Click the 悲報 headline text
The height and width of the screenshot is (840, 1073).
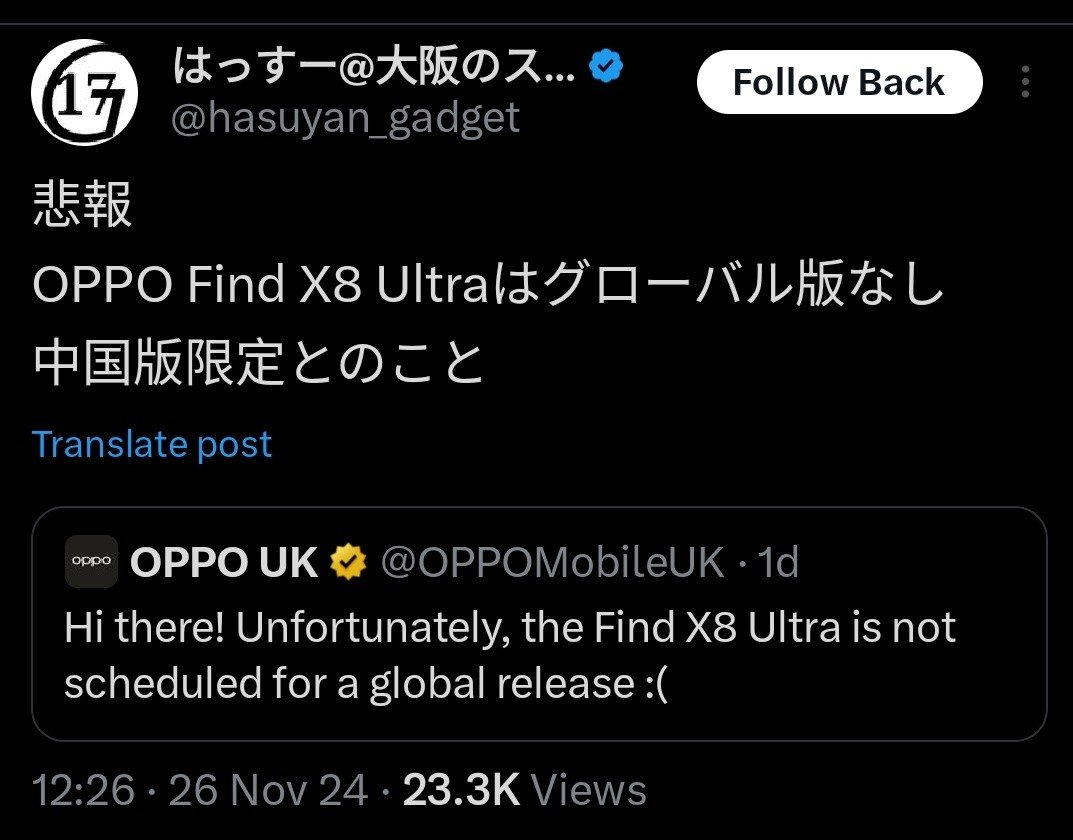[82, 207]
